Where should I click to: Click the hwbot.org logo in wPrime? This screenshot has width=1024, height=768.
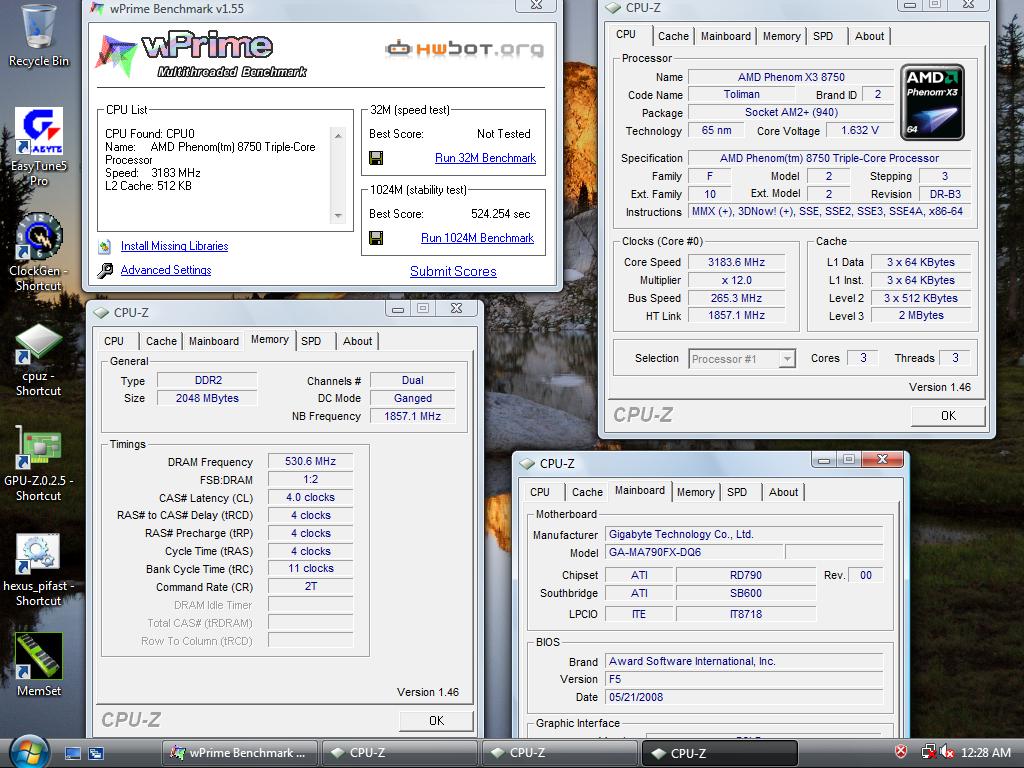(464, 48)
